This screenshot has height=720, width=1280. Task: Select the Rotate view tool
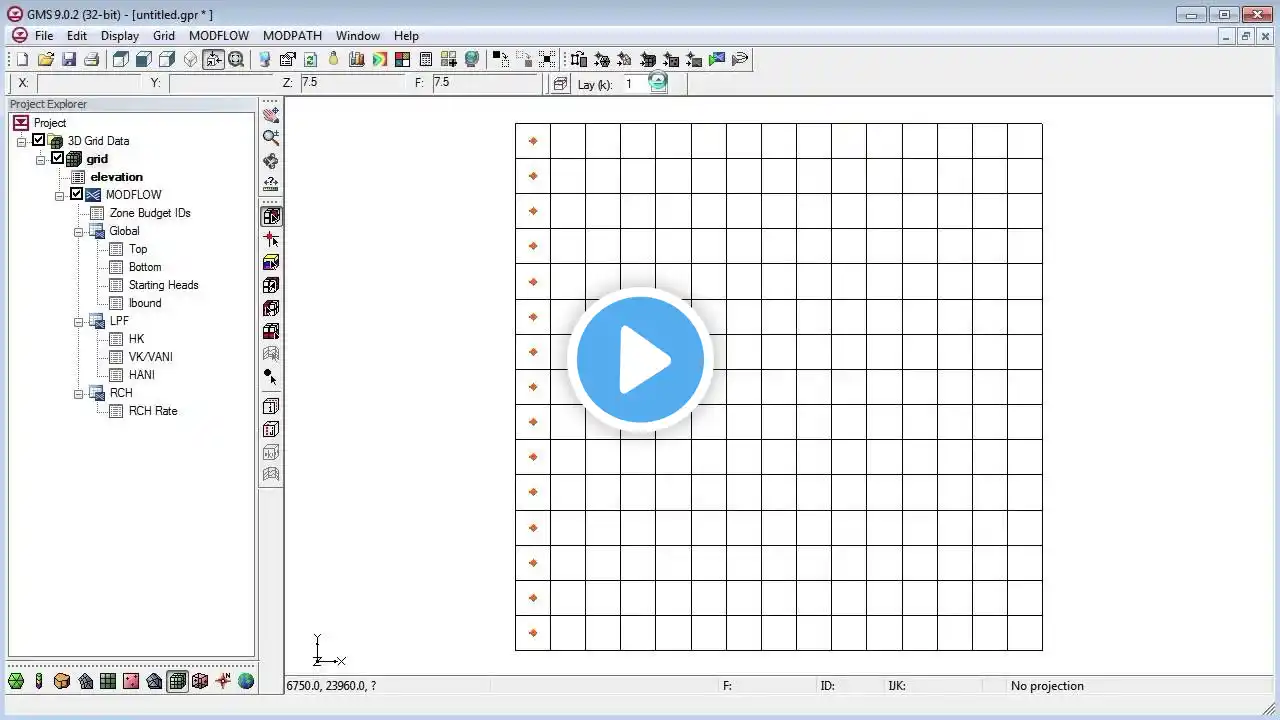270,160
